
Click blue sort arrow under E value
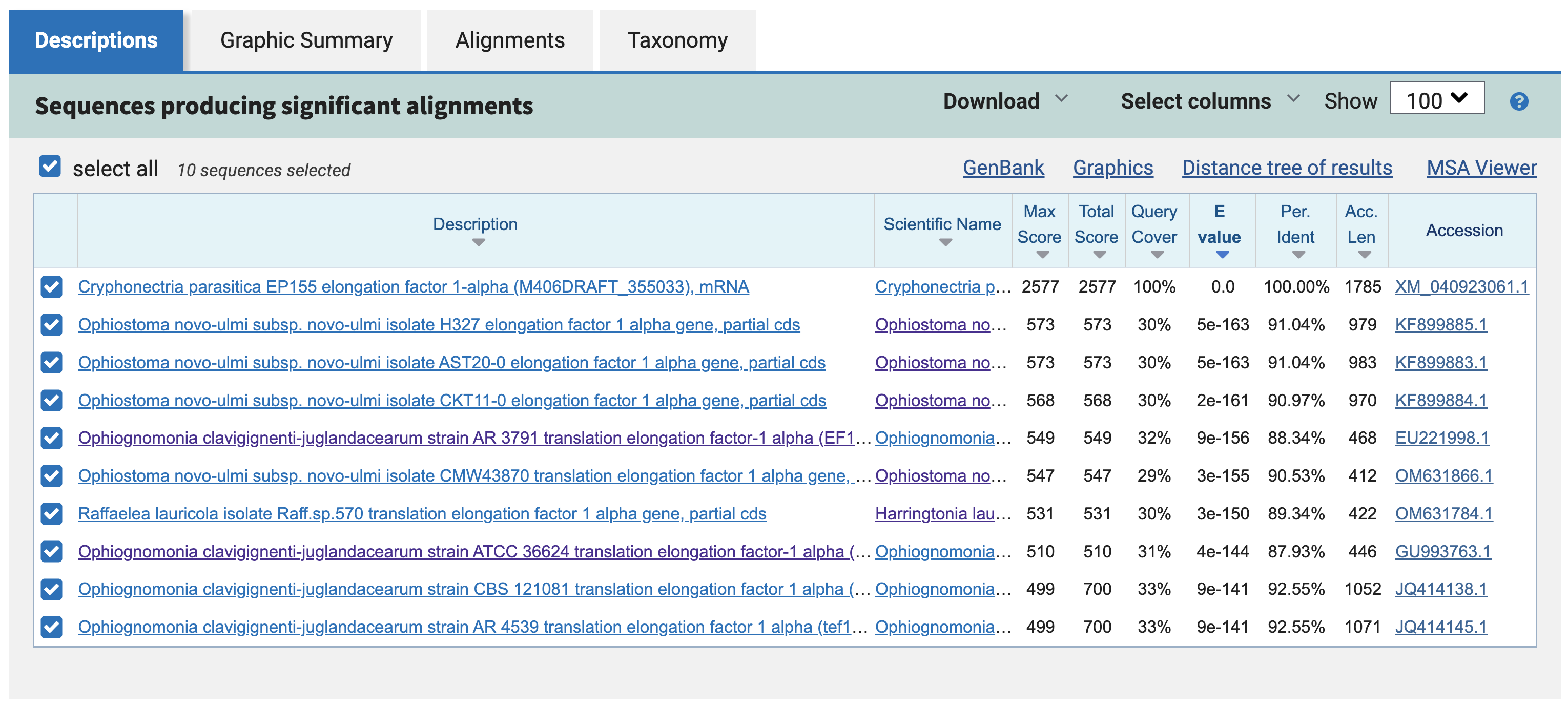pyautogui.click(x=1222, y=255)
